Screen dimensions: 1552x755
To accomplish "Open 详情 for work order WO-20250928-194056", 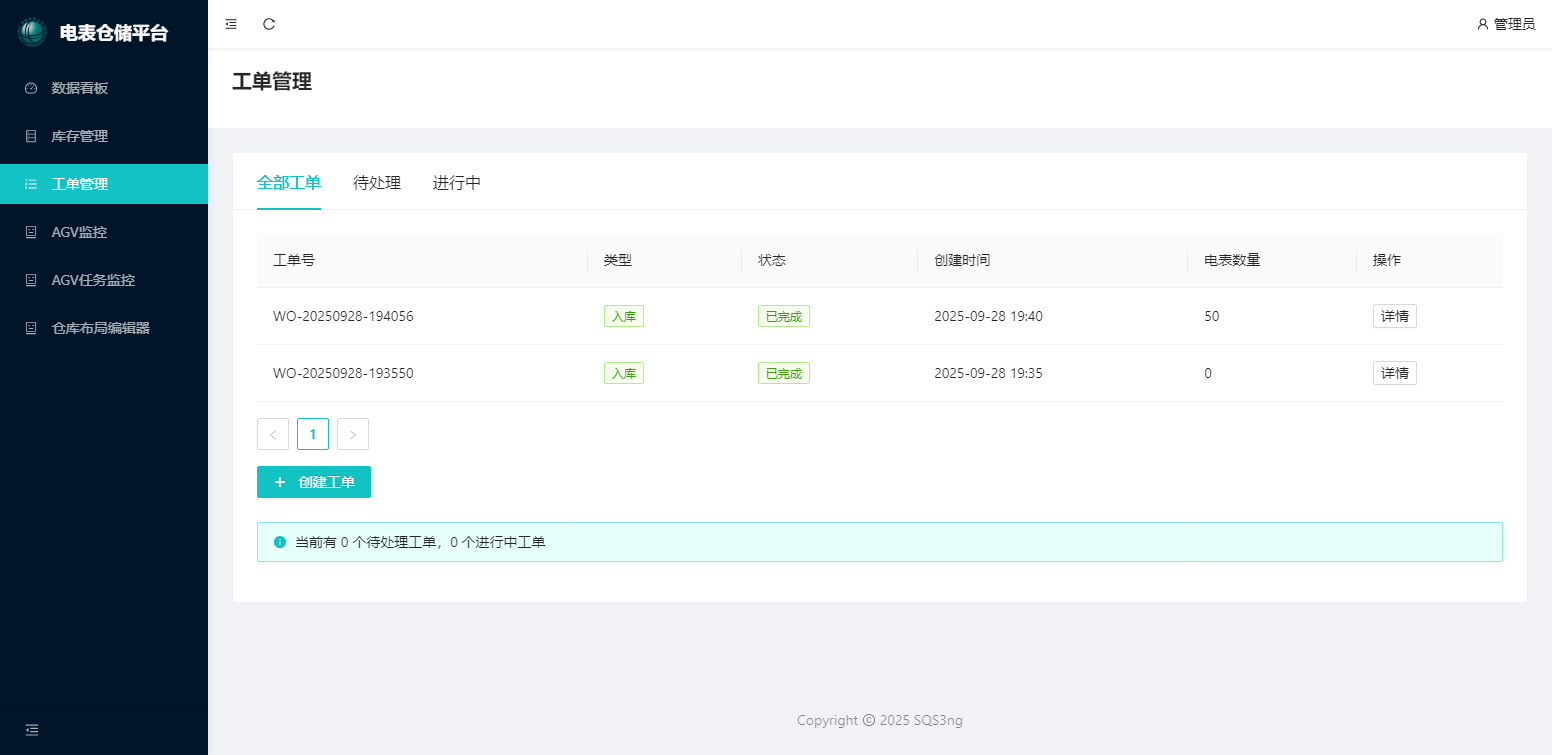I will (1394, 316).
